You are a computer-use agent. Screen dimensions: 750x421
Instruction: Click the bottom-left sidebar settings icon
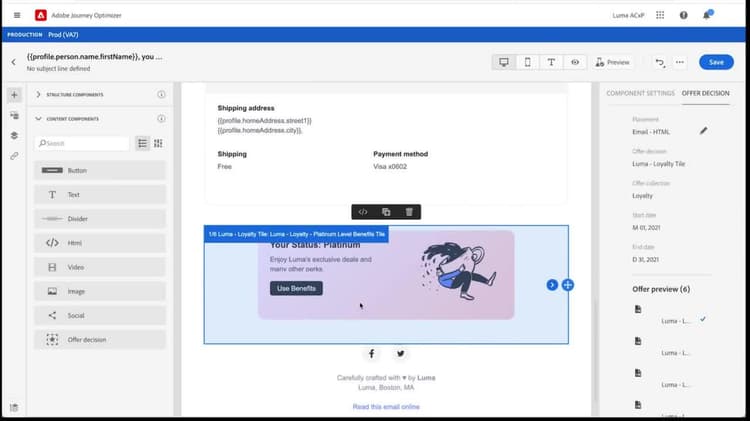(x=14, y=408)
